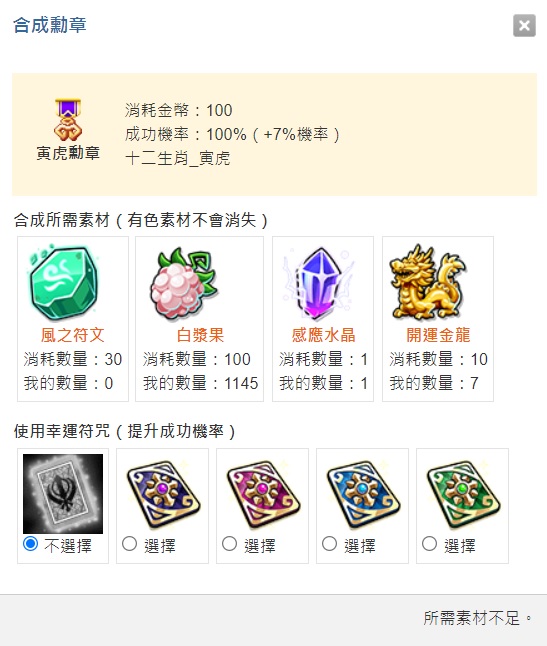Viewport: 547px width, 646px height.
Task: Click the purple 感應水晶 crystal icon
Action: 318,283
